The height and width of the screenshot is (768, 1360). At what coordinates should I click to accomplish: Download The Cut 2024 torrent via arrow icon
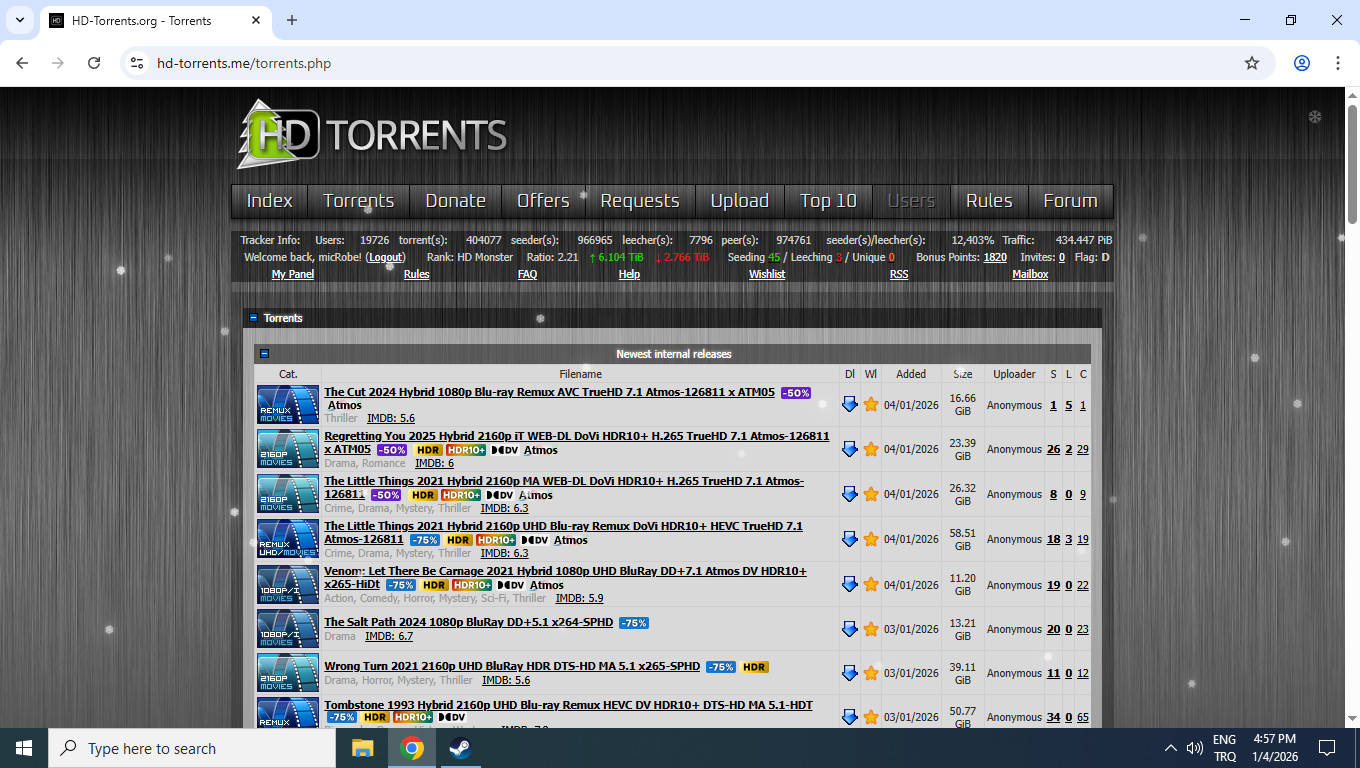(x=850, y=404)
